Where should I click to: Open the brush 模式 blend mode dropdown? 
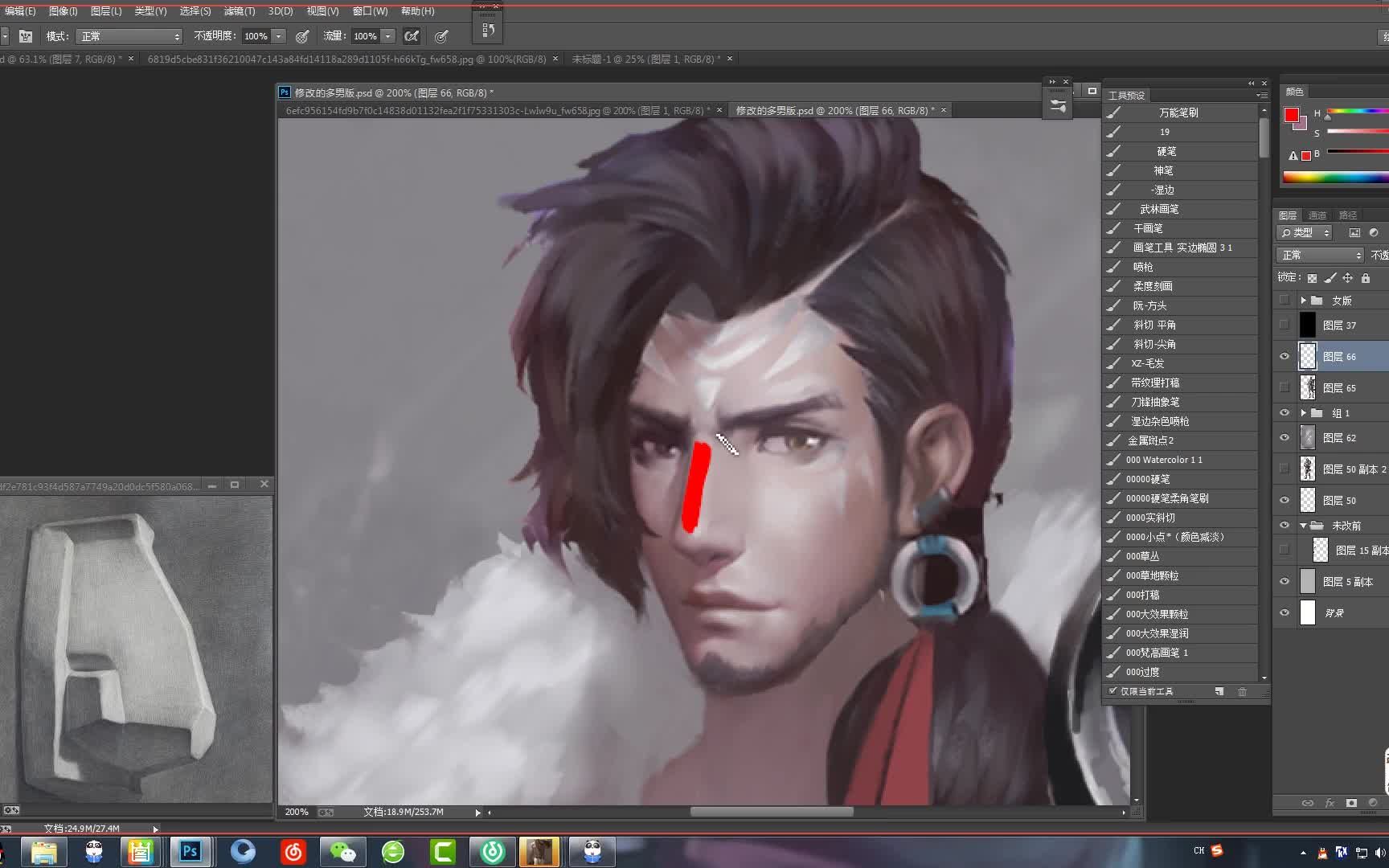(129, 36)
